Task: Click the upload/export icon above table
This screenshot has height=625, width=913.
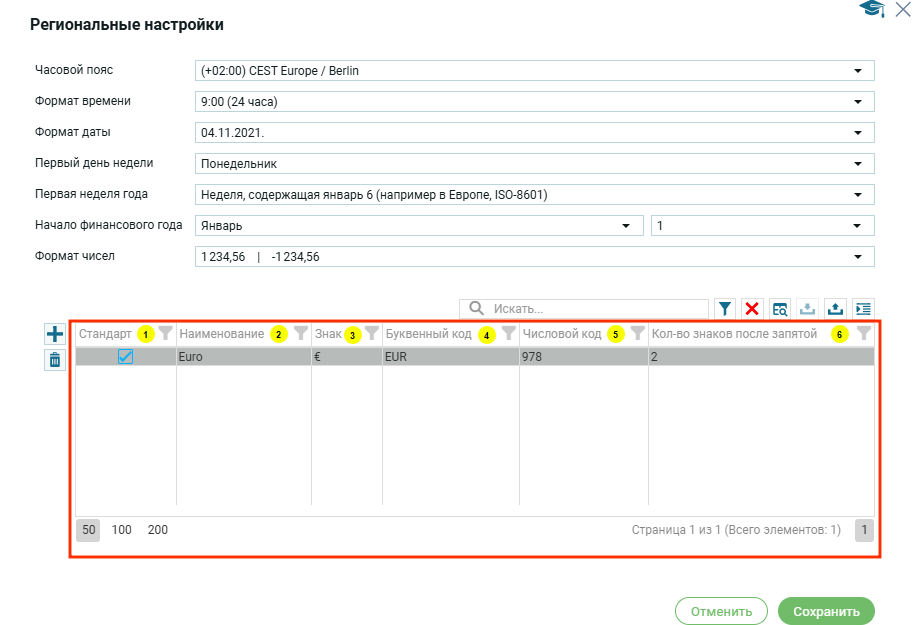Action: [x=835, y=309]
